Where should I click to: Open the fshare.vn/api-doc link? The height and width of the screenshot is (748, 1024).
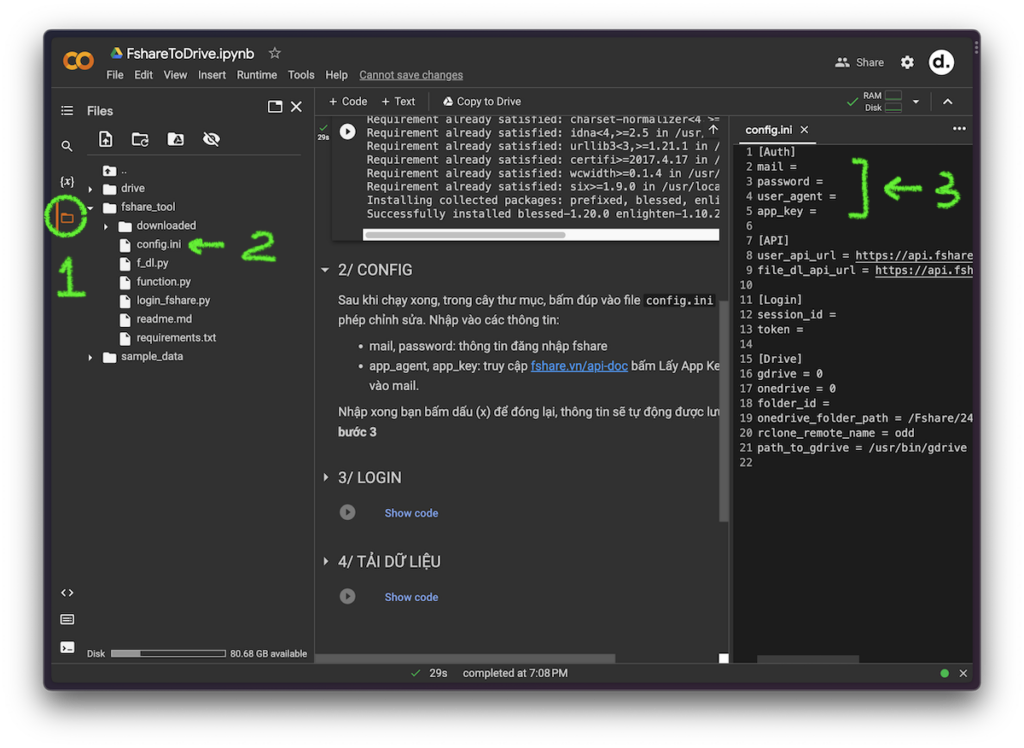pos(579,366)
